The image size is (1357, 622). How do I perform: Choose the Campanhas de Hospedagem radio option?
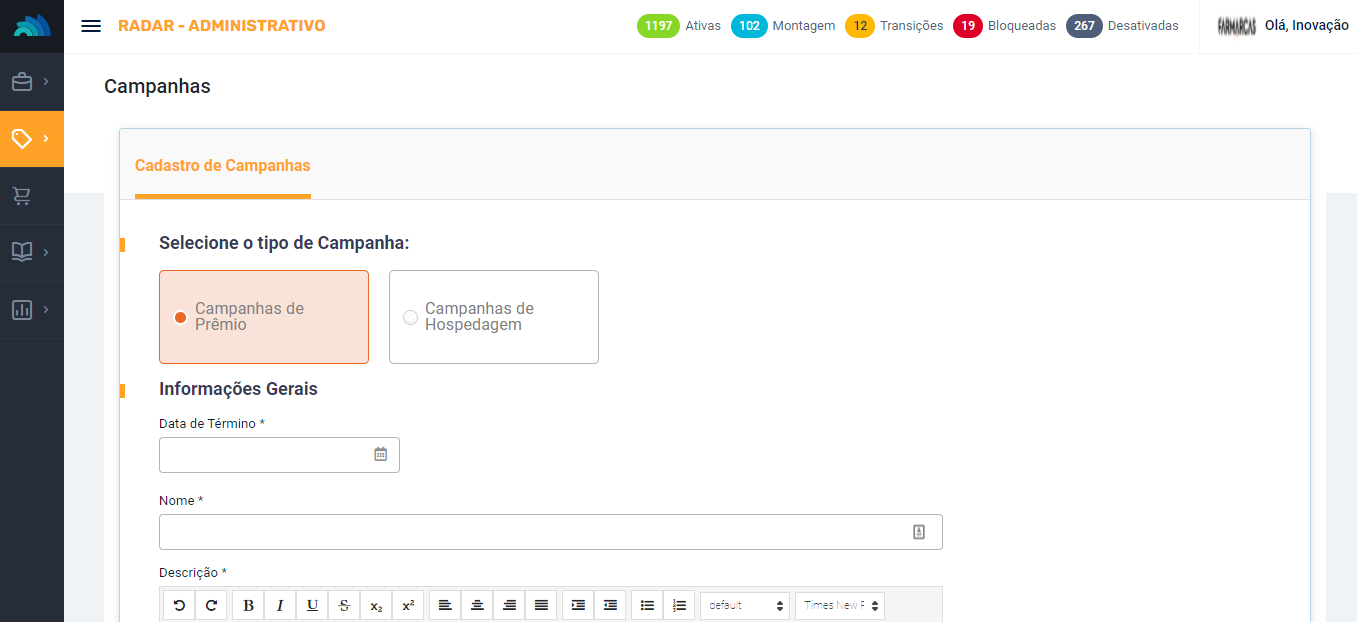tap(410, 317)
